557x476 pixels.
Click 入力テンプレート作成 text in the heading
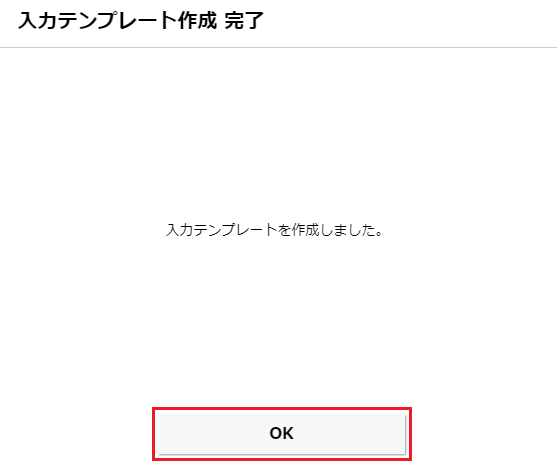pos(117,20)
